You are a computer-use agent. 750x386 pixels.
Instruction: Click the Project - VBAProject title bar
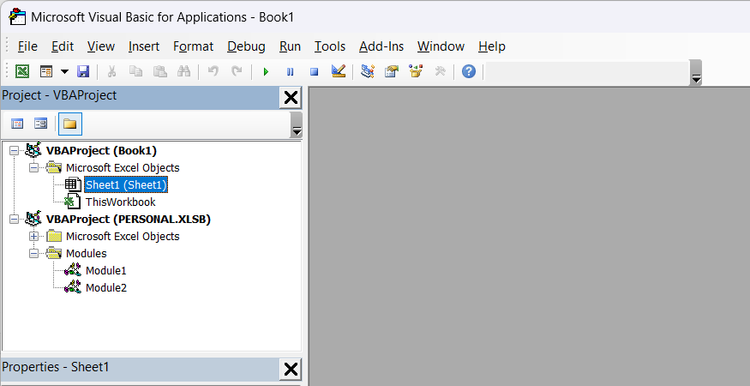(x=140, y=98)
